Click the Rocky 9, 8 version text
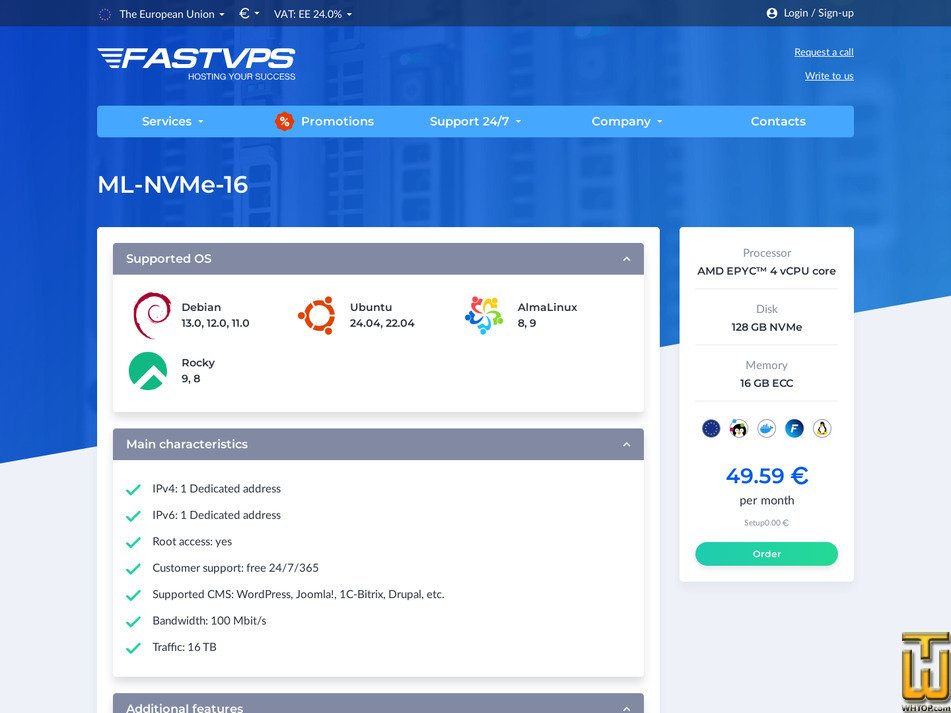Viewport: 951px width, 713px height. coord(190,379)
